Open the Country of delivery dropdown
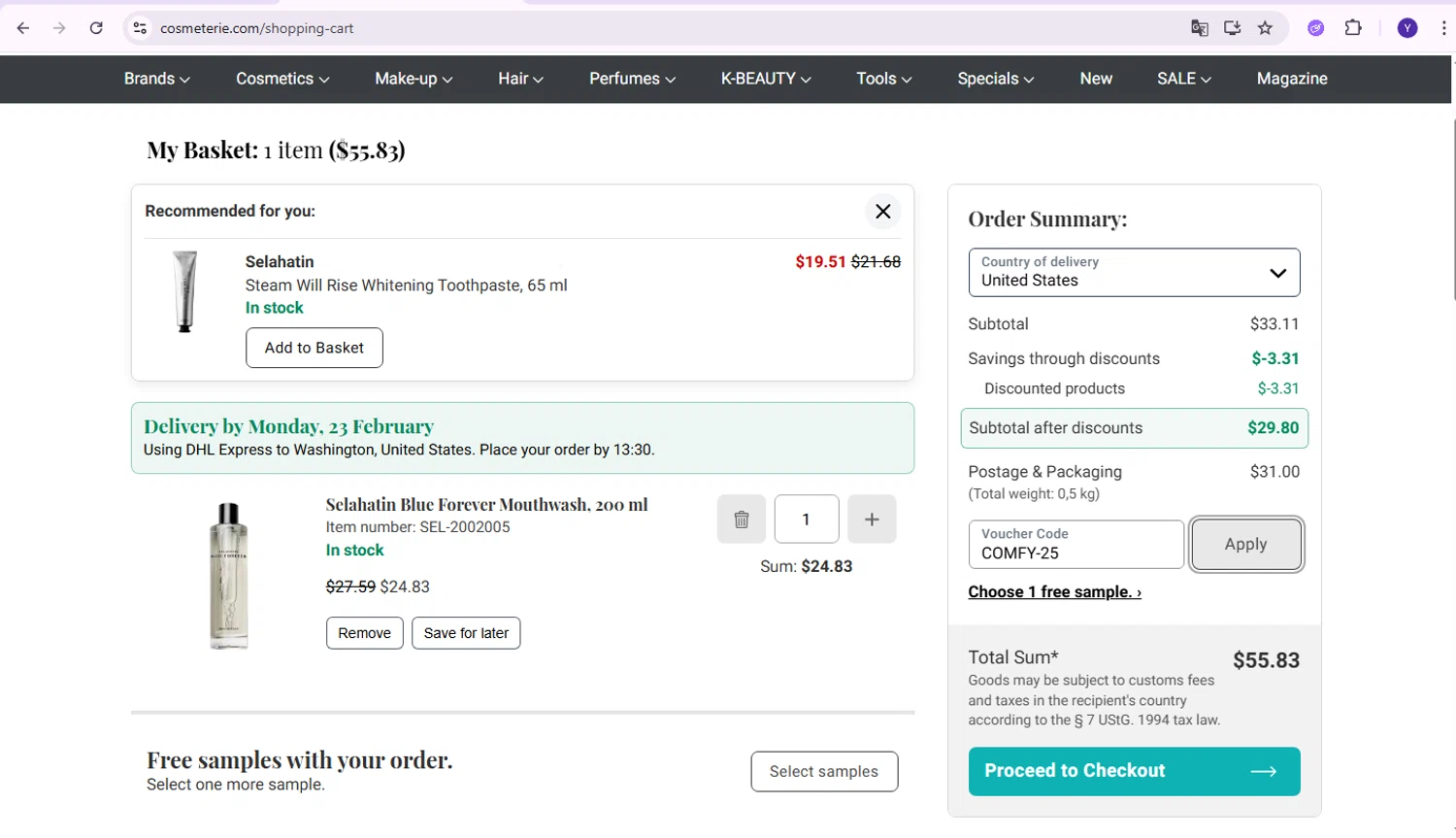Viewport: 1456px width, 838px height. coord(1134,273)
